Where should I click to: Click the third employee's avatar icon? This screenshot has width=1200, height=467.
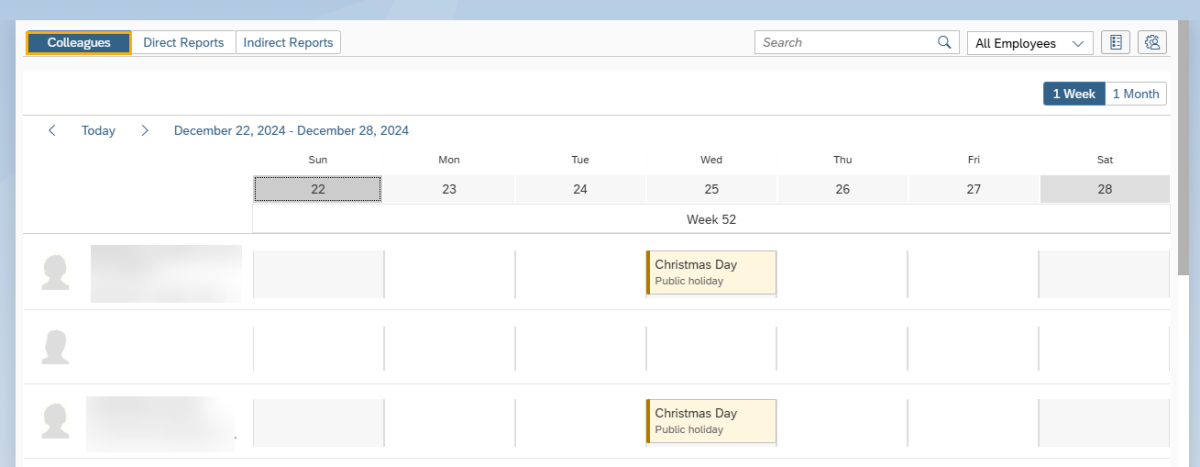pos(56,421)
